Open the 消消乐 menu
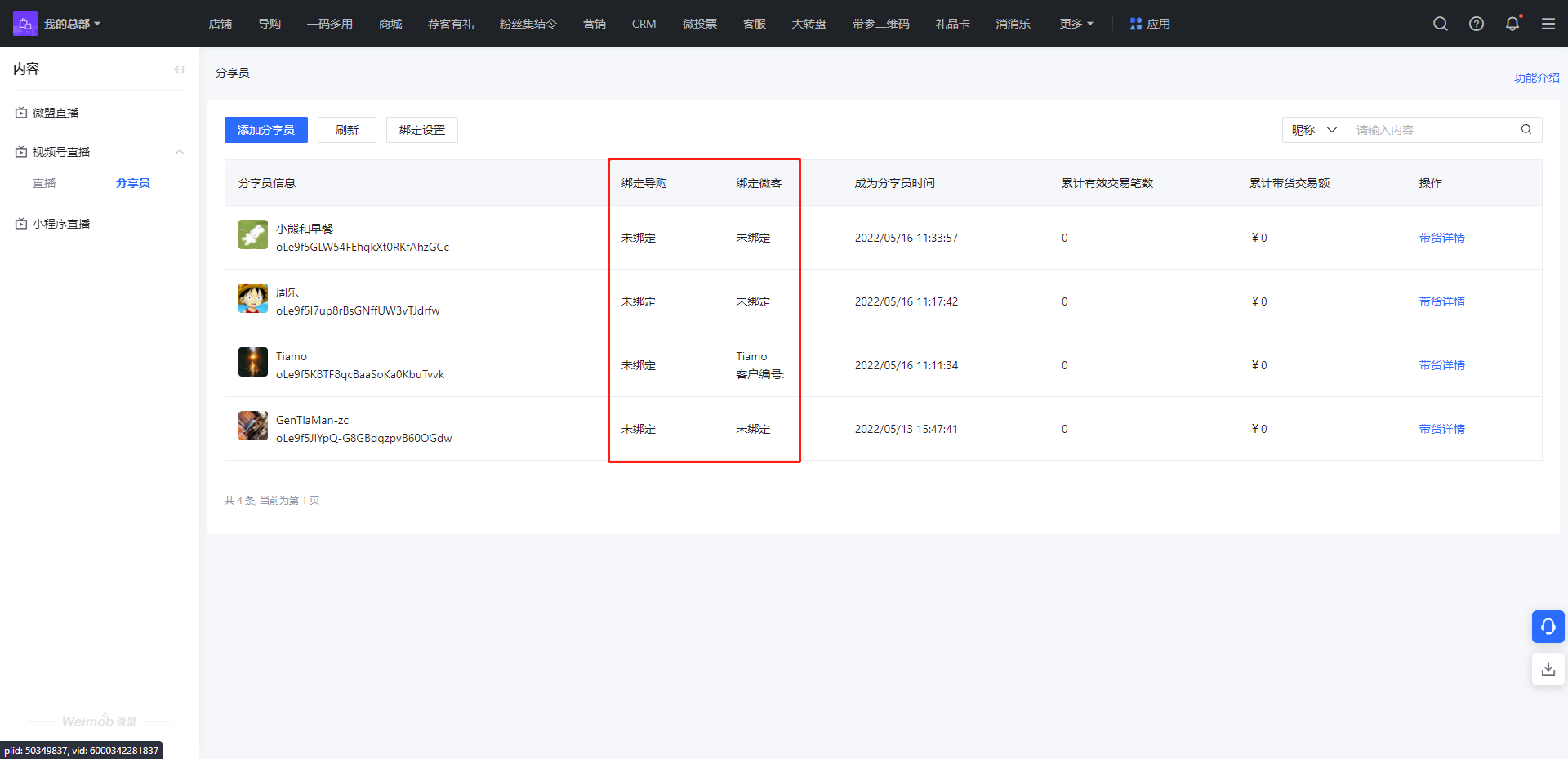The width and height of the screenshot is (1568, 759). pyautogui.click(x=1013, y=24)
